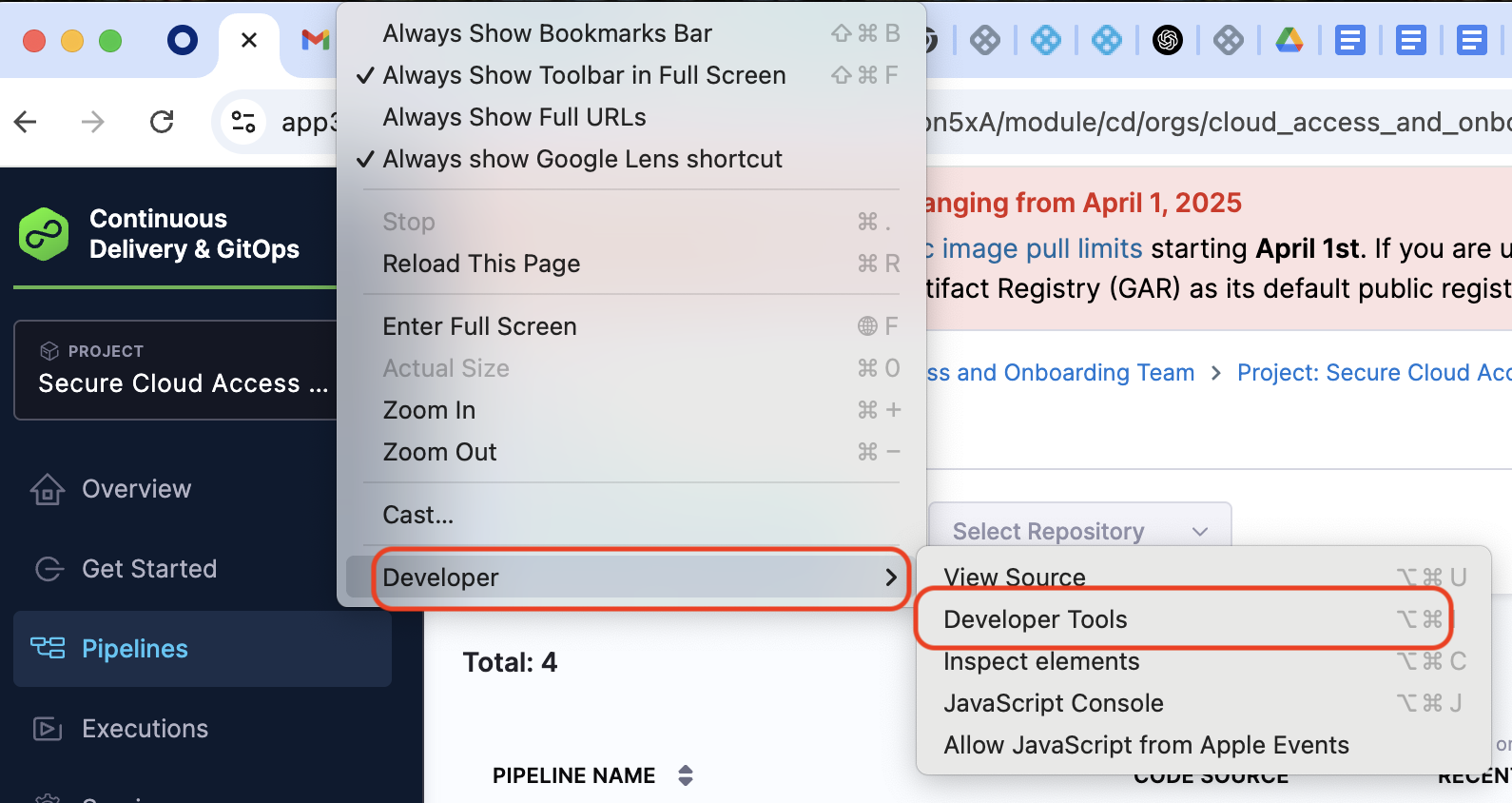Click the Overview home icon in sidebar
The width and height of the screenshot is (1512, 803).
pos(48,489)
